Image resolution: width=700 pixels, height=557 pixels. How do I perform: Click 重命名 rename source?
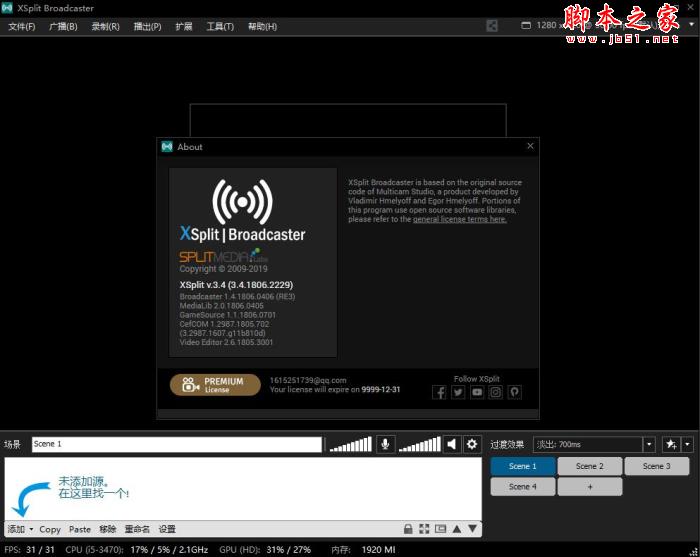137,529
